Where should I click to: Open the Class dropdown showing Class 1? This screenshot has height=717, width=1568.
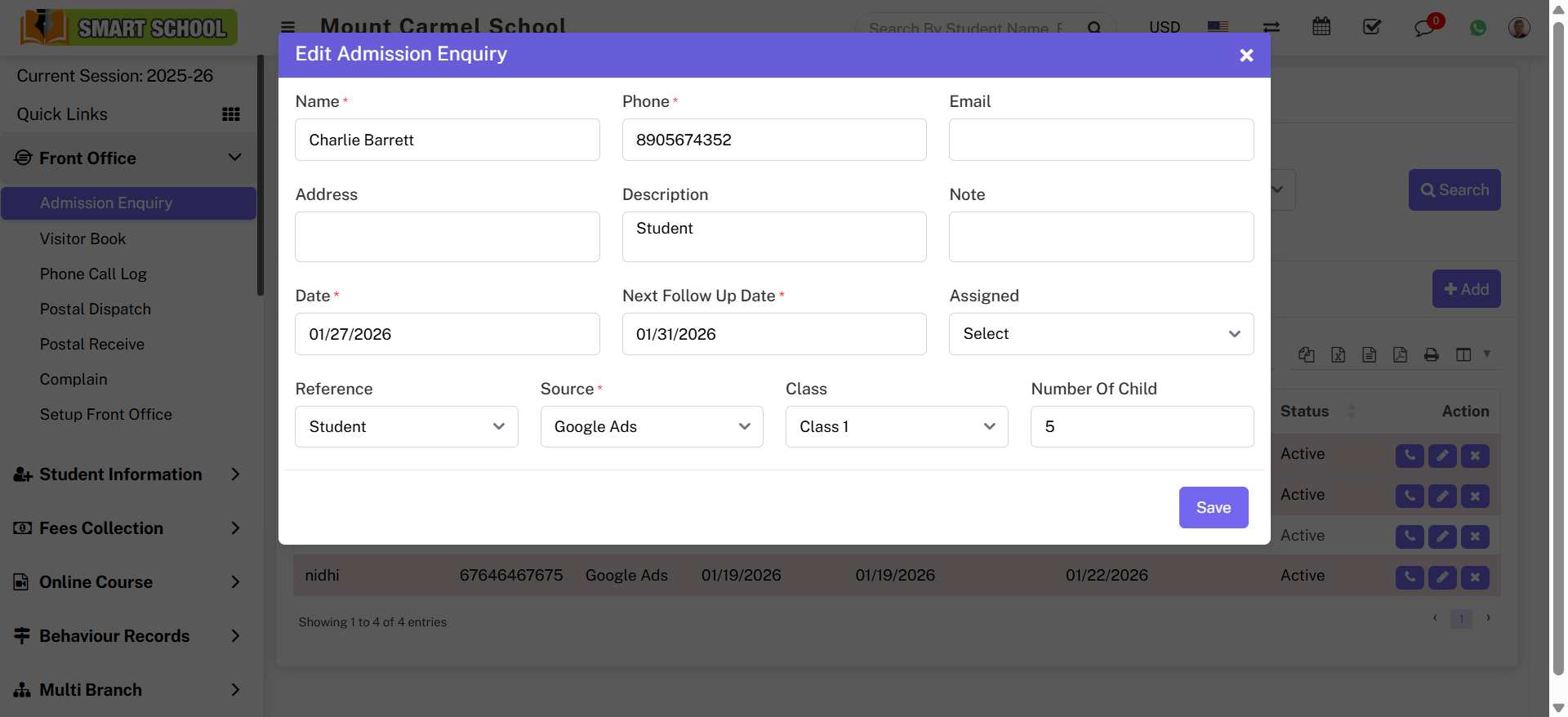tap(896, 427)
